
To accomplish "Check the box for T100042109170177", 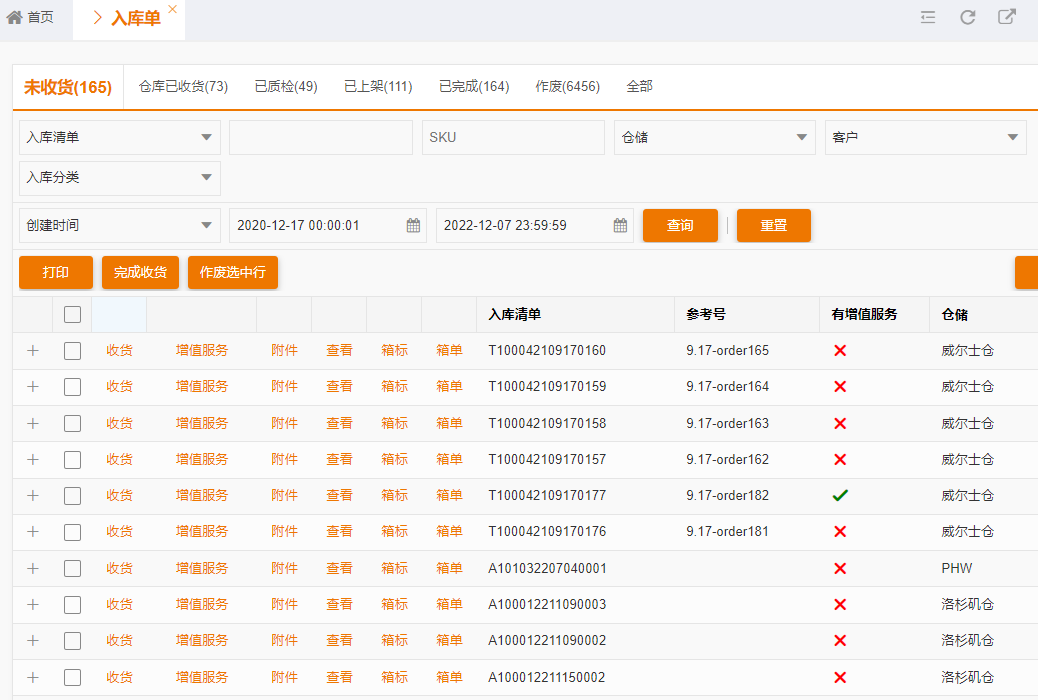I will click(72, 495).
